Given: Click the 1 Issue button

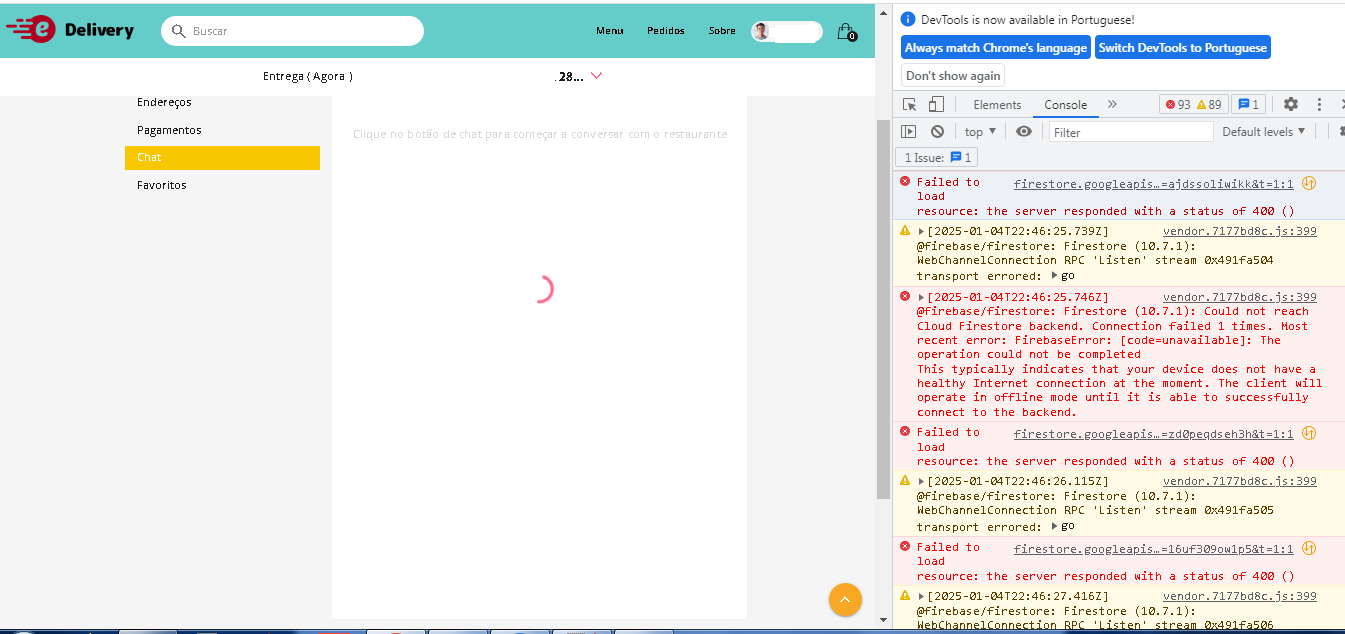Looking at the screenshot, I should (x=936, y=157).
